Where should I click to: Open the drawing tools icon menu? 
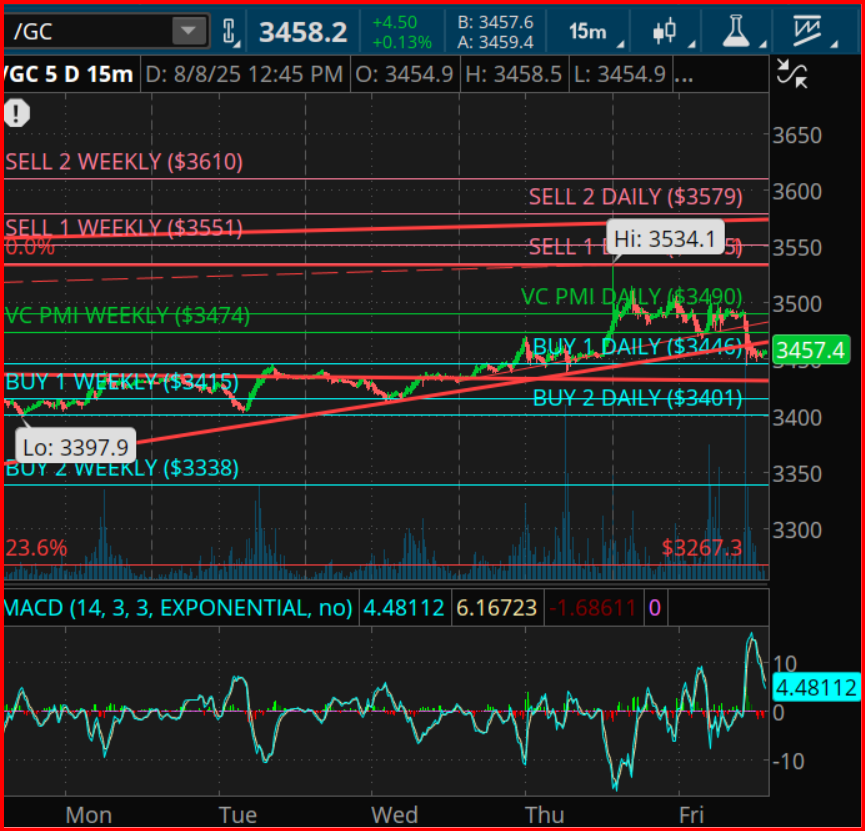808,32
